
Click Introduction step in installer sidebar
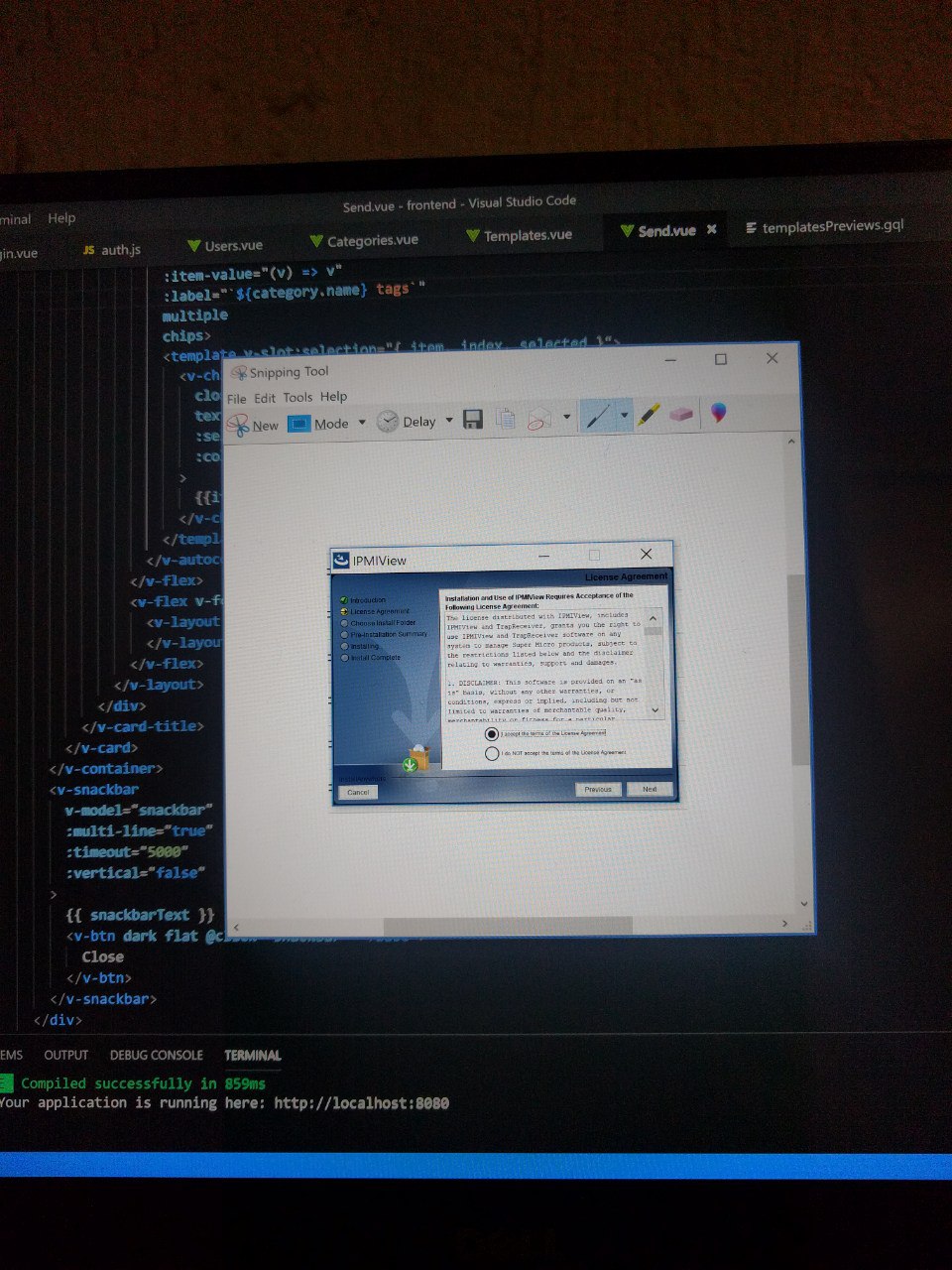click(367, 600)
